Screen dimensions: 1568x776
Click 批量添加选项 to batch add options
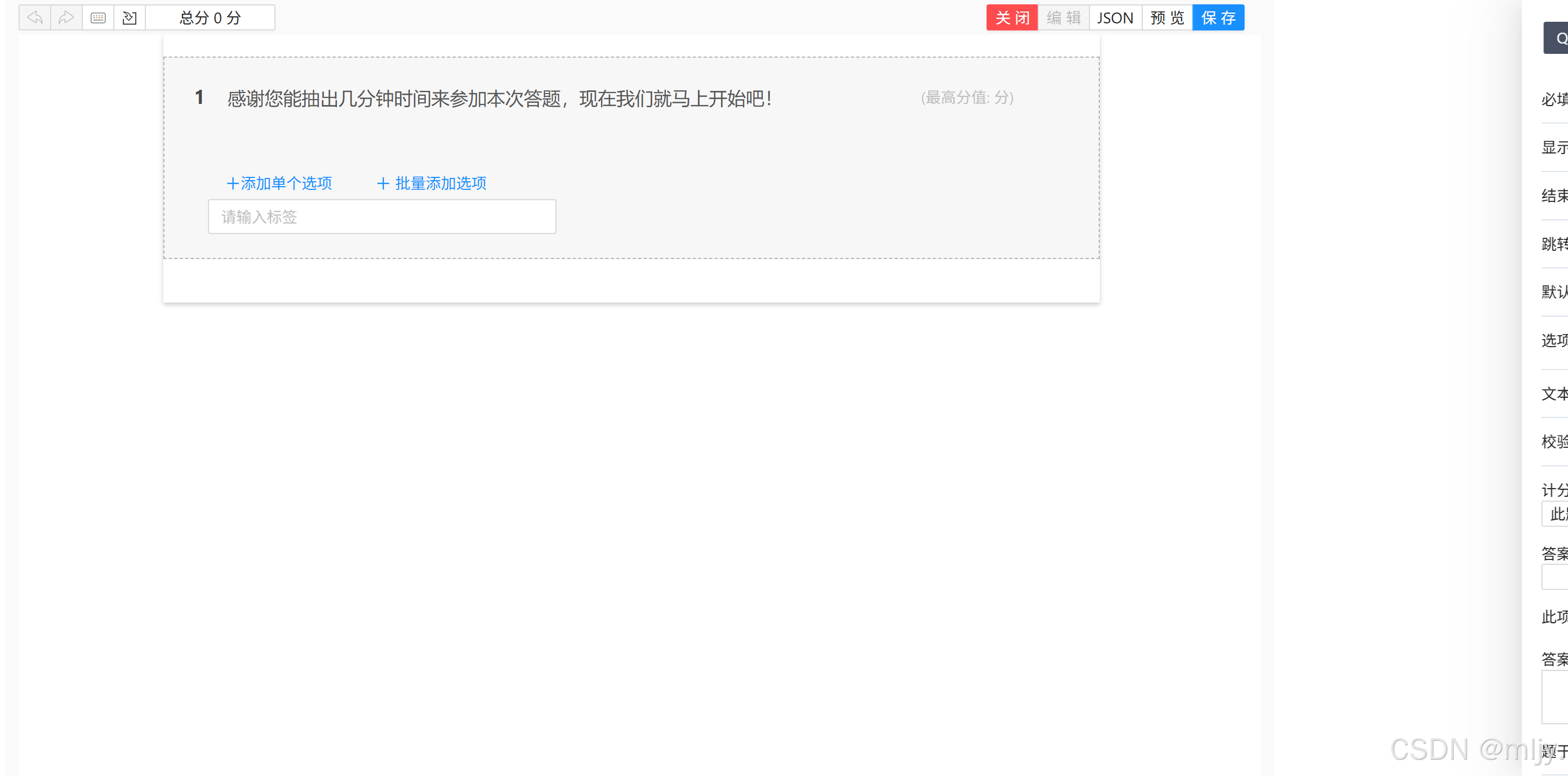coord(432,183)
